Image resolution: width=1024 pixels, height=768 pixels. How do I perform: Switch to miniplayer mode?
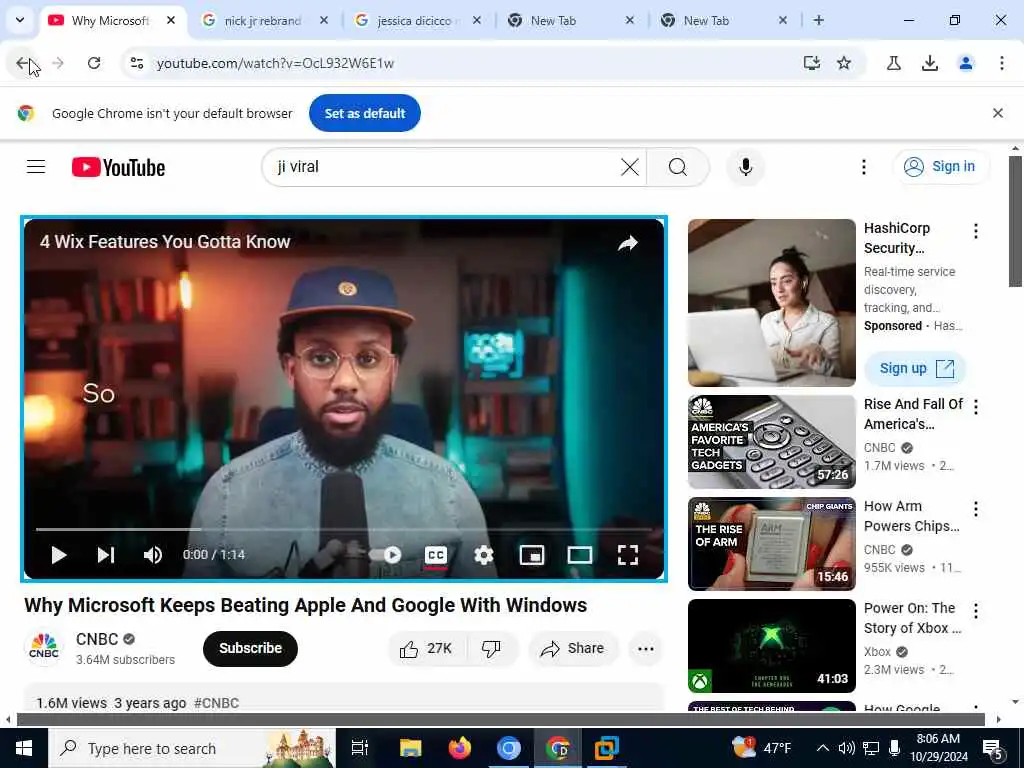pos(532,555)
